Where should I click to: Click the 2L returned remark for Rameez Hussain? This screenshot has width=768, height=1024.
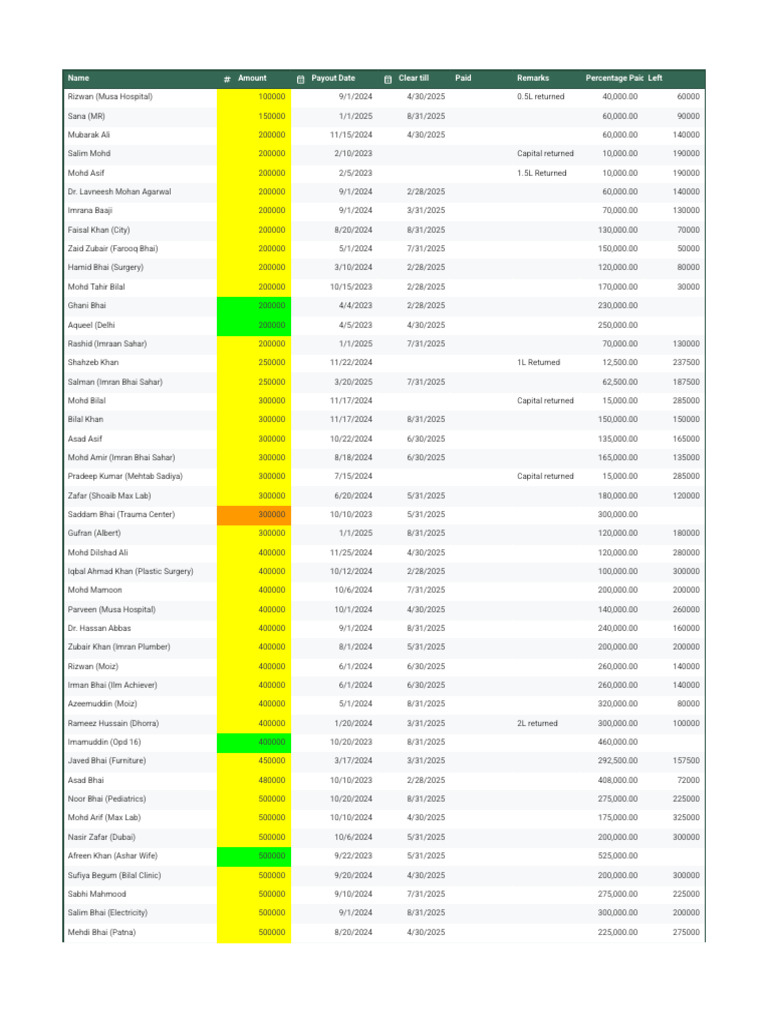[x=537, y=724]
